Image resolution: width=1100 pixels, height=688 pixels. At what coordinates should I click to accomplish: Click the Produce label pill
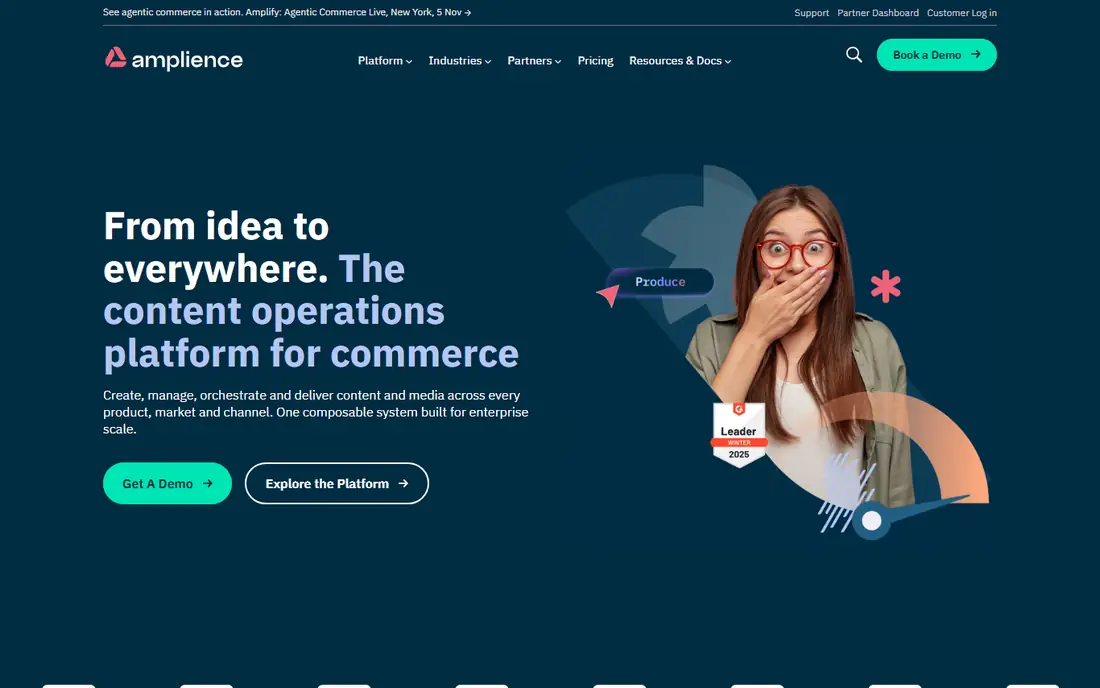[660, 282]
